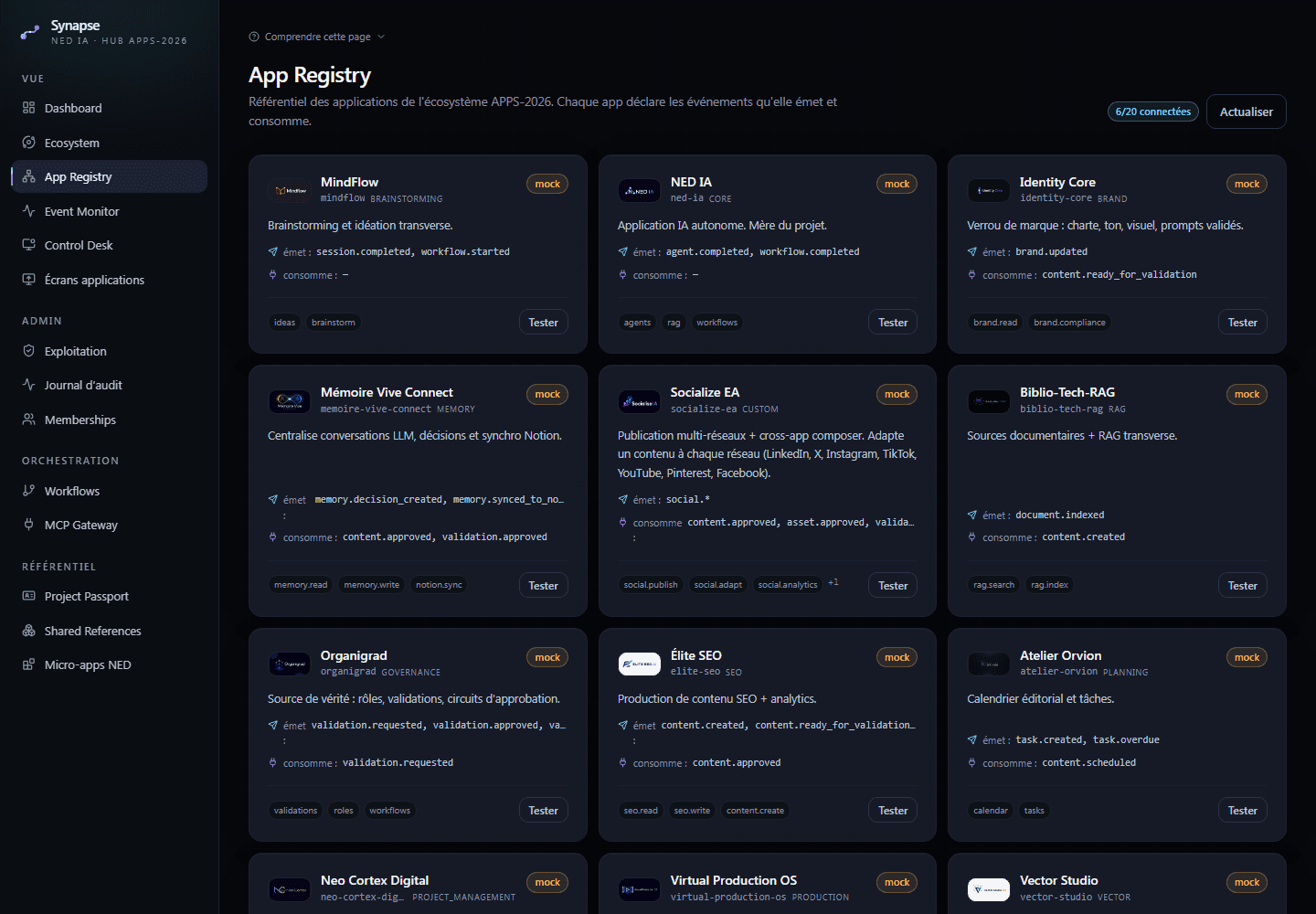Screen dimensions: 1316x914
Task: Click the Écrans applications icon
Action: coord(28,280)
